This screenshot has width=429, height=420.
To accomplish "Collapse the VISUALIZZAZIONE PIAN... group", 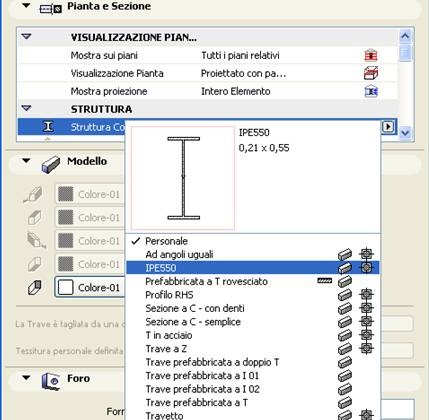I will coord(26,36).
